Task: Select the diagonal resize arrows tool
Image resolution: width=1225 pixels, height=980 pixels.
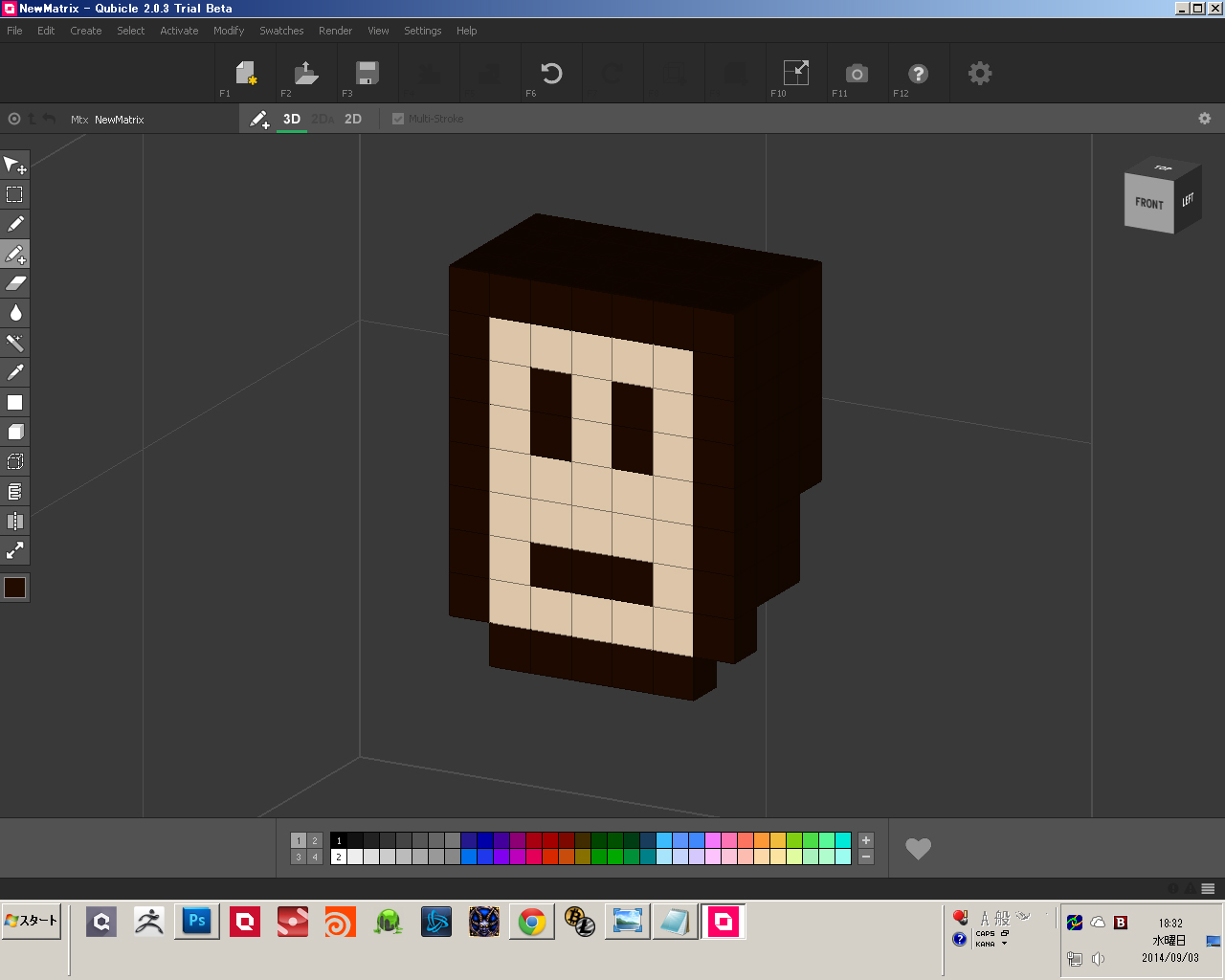Action: click(15, 551)
